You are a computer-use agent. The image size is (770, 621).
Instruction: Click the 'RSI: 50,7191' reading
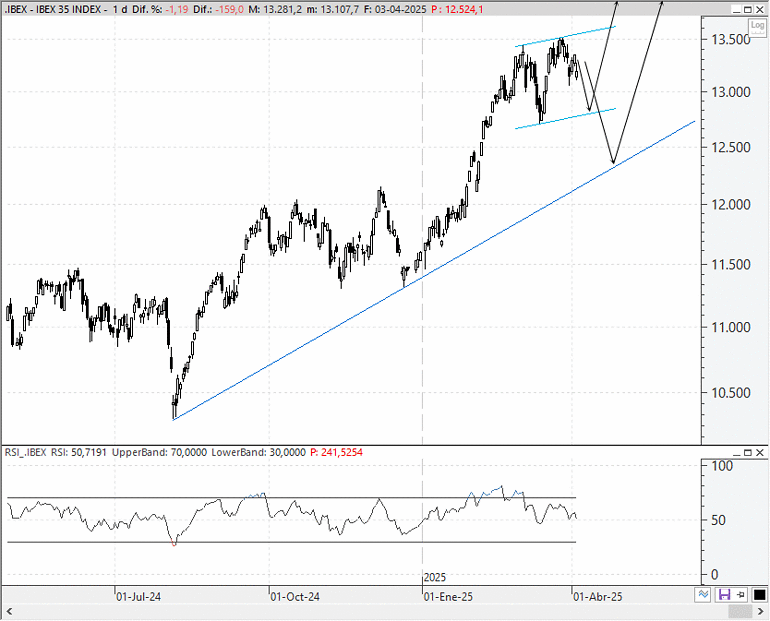[79, 452]
